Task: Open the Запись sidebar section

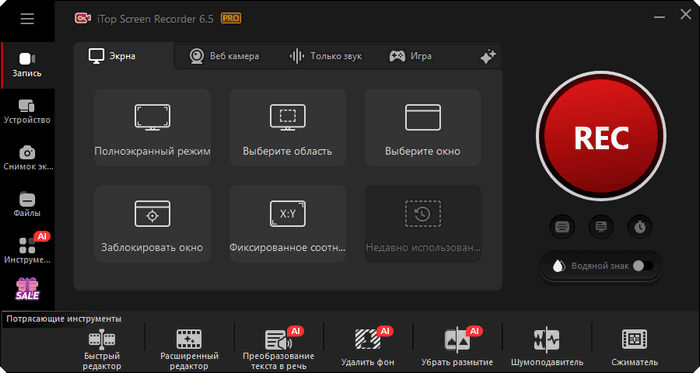Action: (x=27, y=65)
